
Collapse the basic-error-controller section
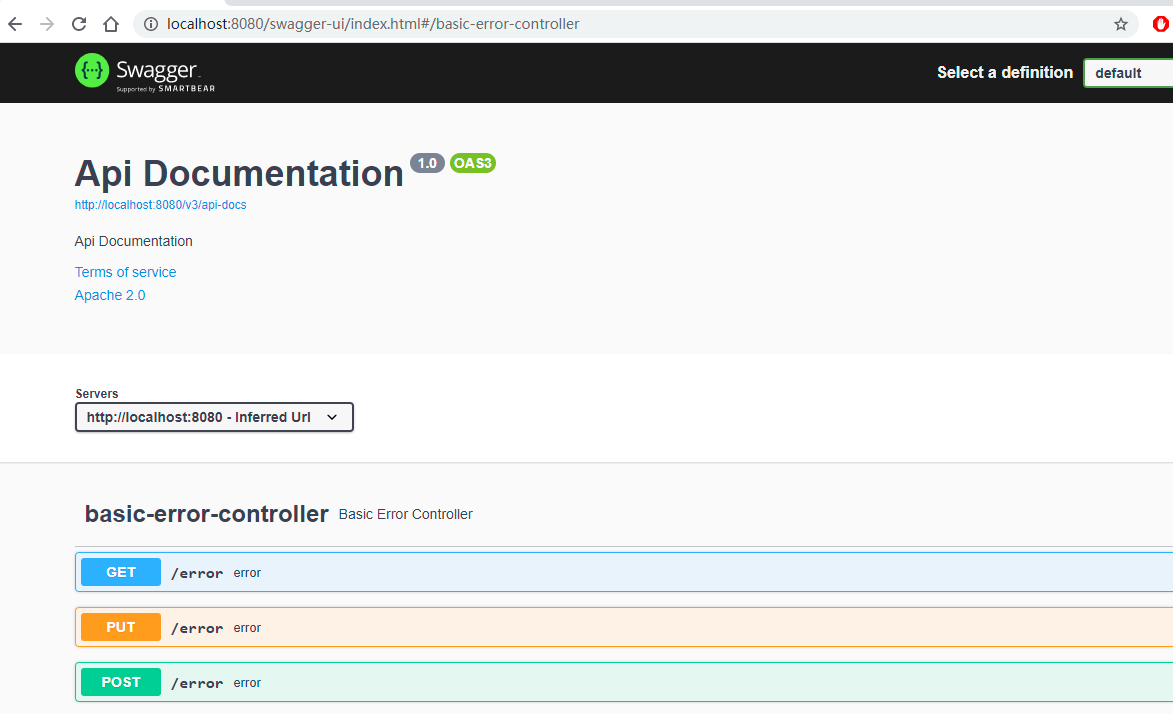click(206, 513)
